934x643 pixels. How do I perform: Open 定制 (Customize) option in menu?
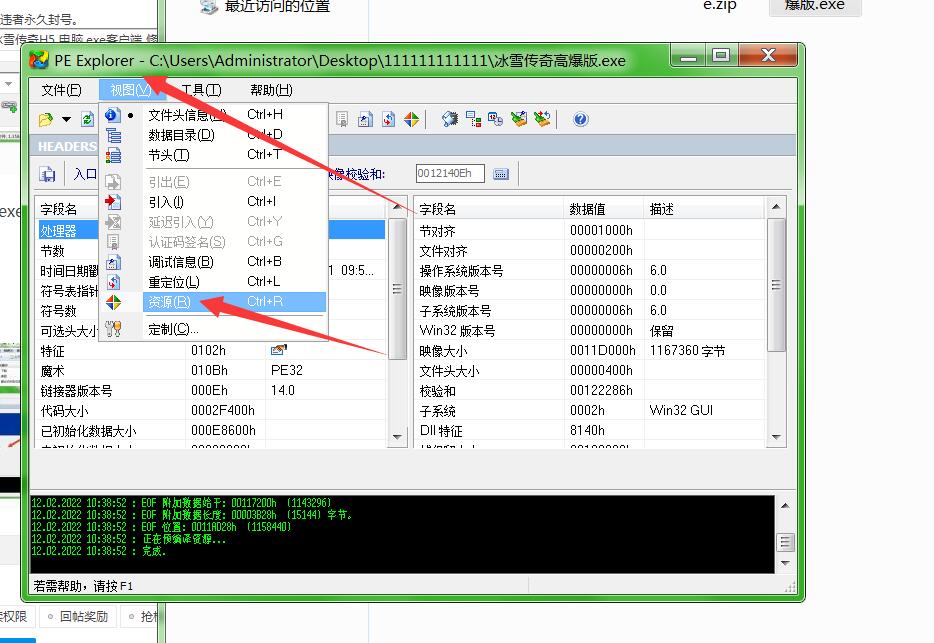[173, 329]
